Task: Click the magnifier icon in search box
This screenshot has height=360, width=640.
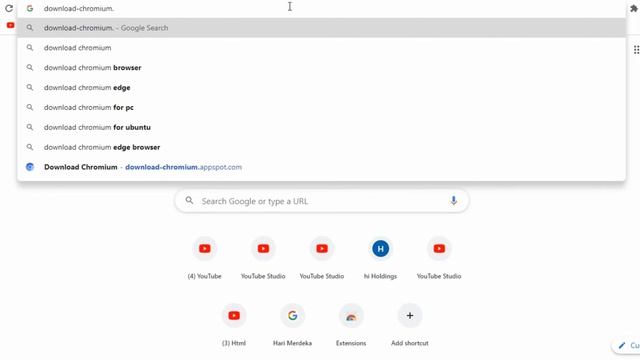Action: click(189, 201)
